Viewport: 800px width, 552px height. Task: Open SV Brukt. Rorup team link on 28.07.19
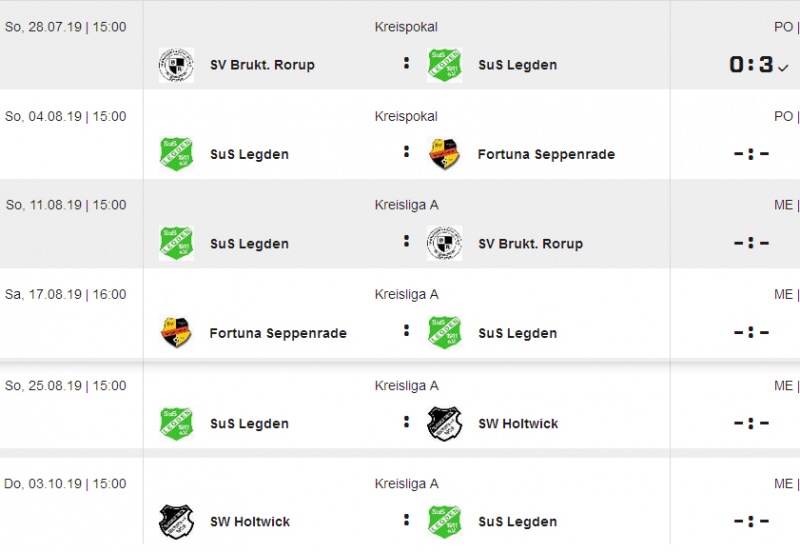tap(262, 65)
